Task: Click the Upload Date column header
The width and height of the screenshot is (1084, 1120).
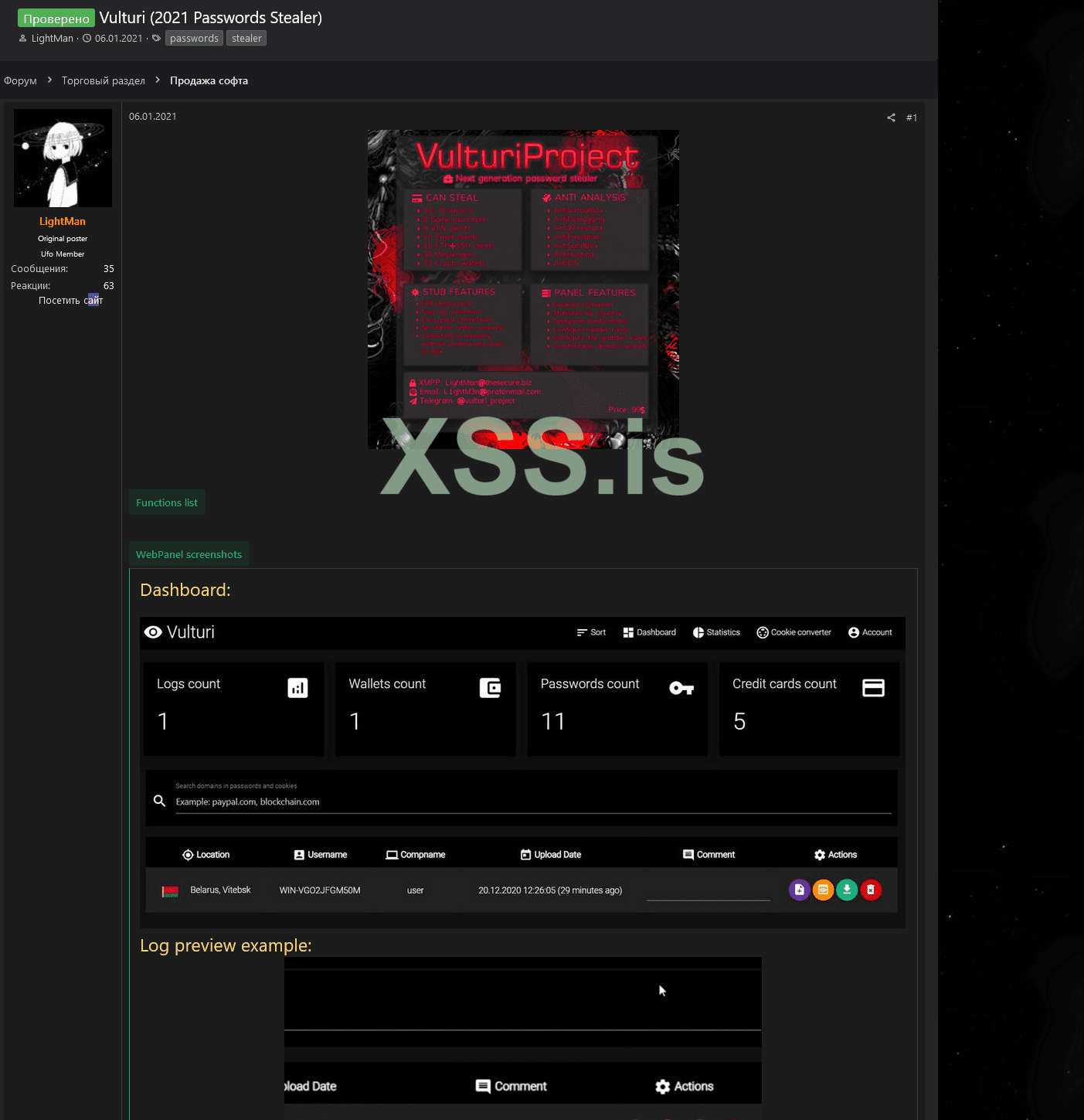Action: pyautogui.click(x=551, y=855)
